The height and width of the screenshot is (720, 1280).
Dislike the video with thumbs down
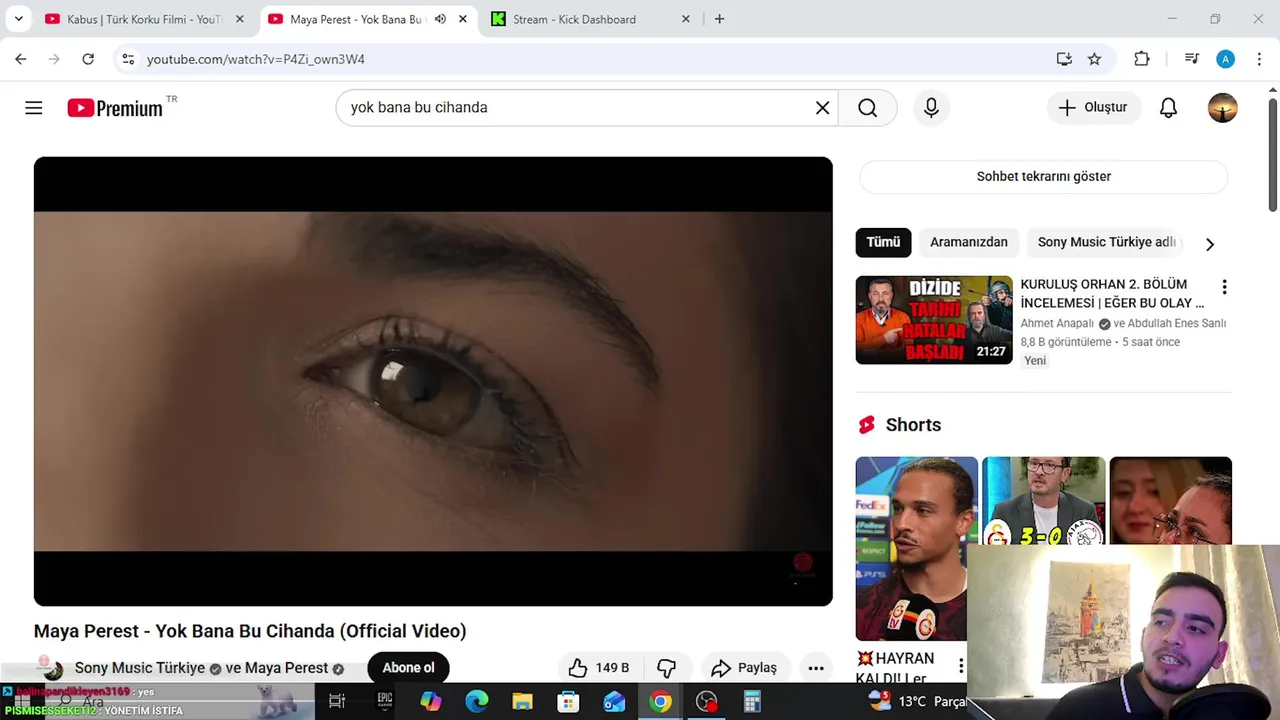click(x=666, y=668)
